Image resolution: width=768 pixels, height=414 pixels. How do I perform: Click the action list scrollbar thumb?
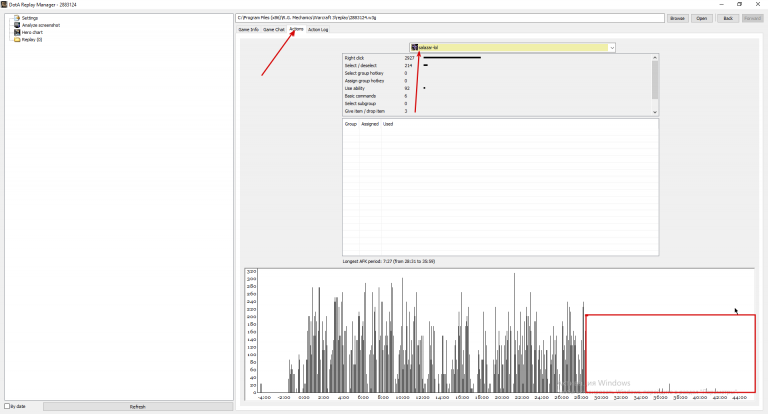(x=655, y=79)
